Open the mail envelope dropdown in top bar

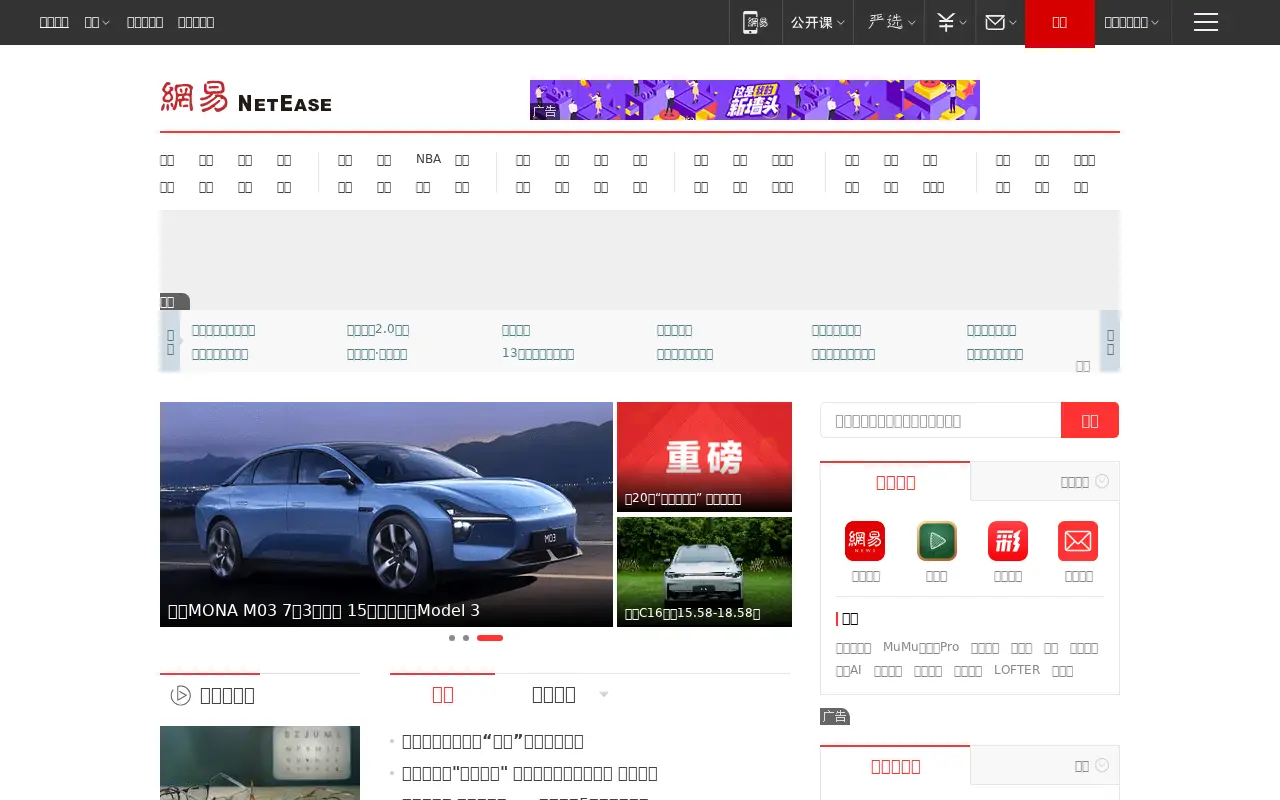1000,22
